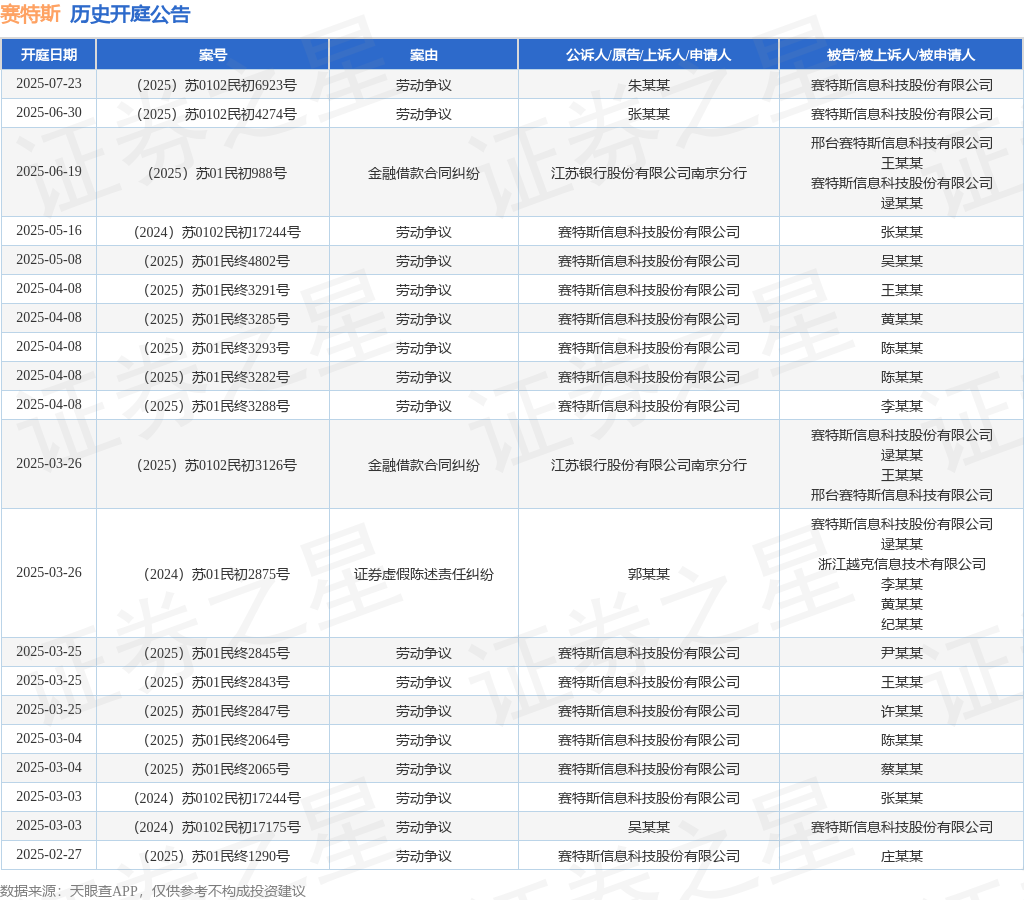1024x900 pixels.
Task: Click 劳动争议 in the 苏01民终1290号 row
Action: point(424,856)
